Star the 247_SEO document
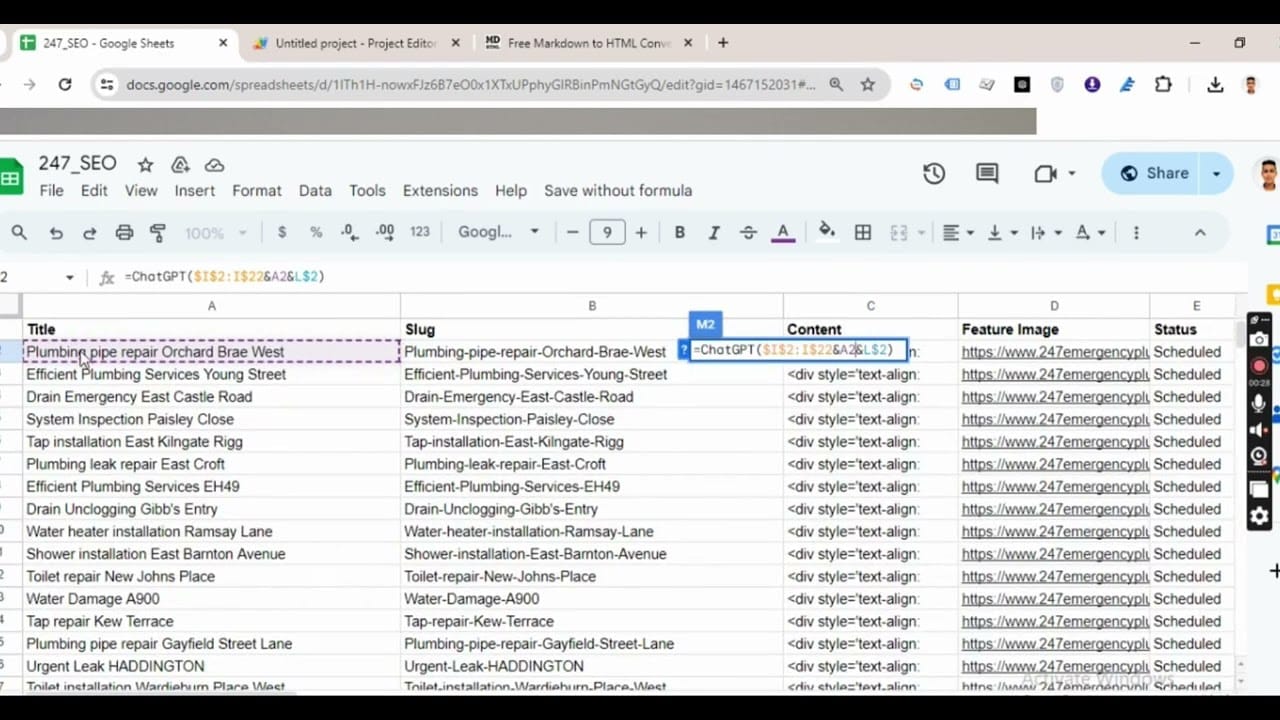Viewport: 1280px width, 720px height. (x=146, y=165)
